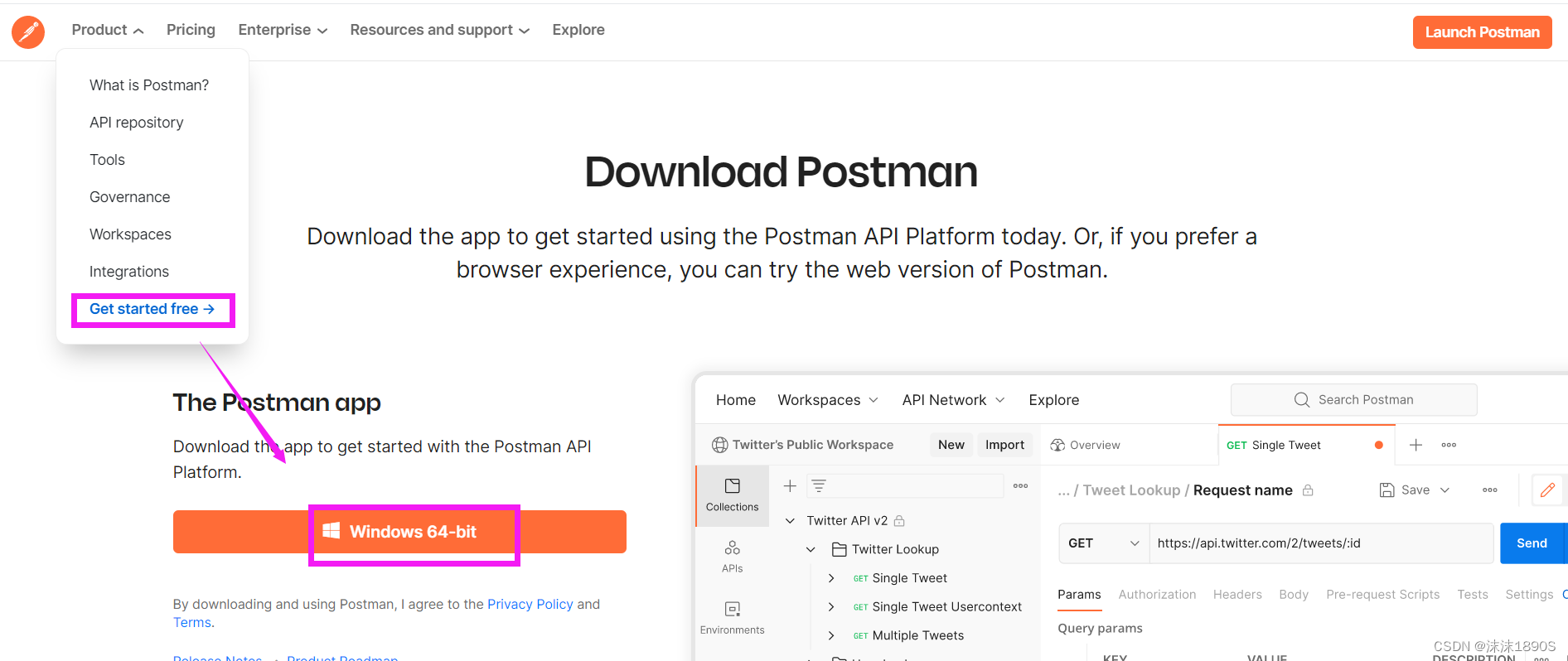Click the Search Postman field
1568x661 pixels.
pyautogui.click(x=1354, y=400)
